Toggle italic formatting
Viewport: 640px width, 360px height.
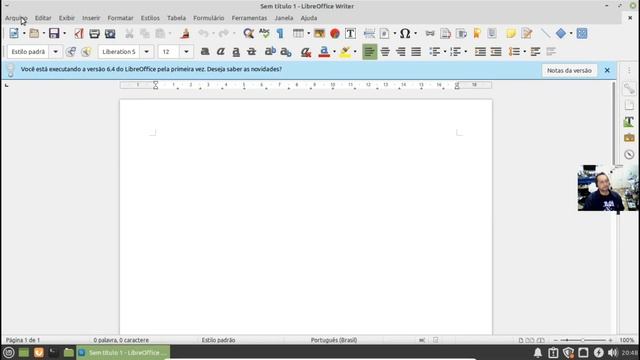221,52
